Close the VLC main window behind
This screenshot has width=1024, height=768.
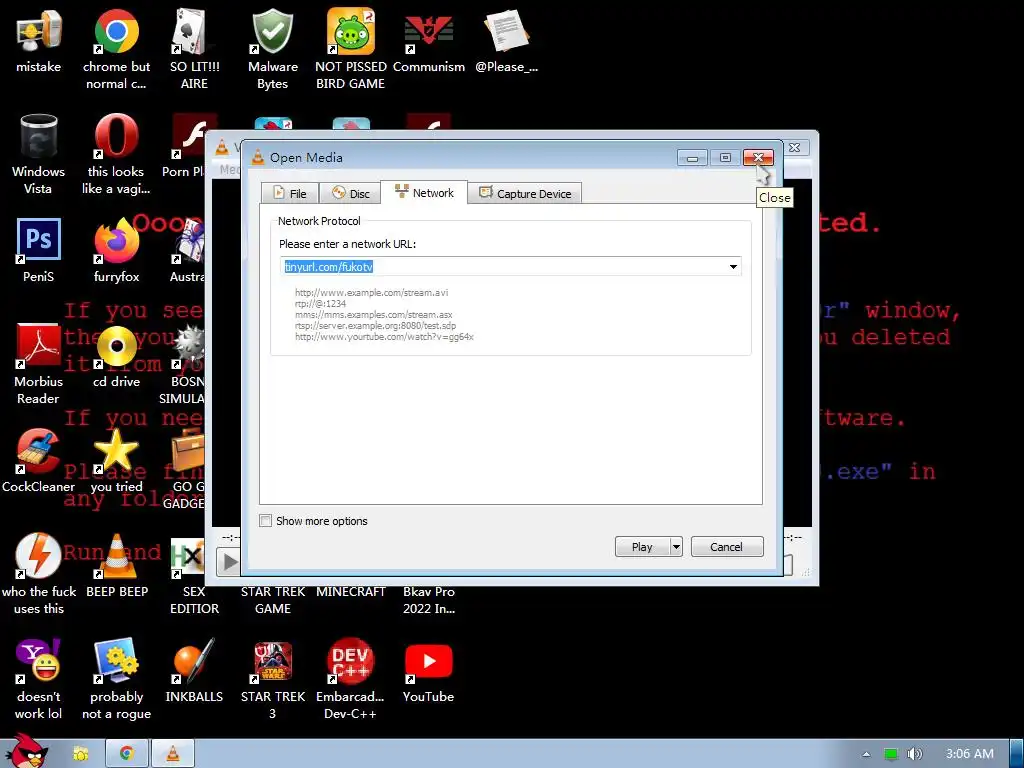[795, 148]
